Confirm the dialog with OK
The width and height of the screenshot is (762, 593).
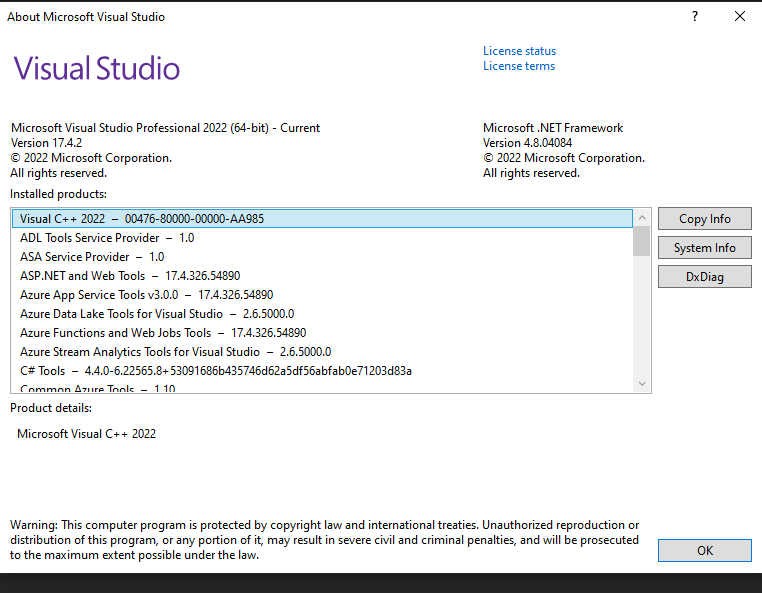point(705,550)
